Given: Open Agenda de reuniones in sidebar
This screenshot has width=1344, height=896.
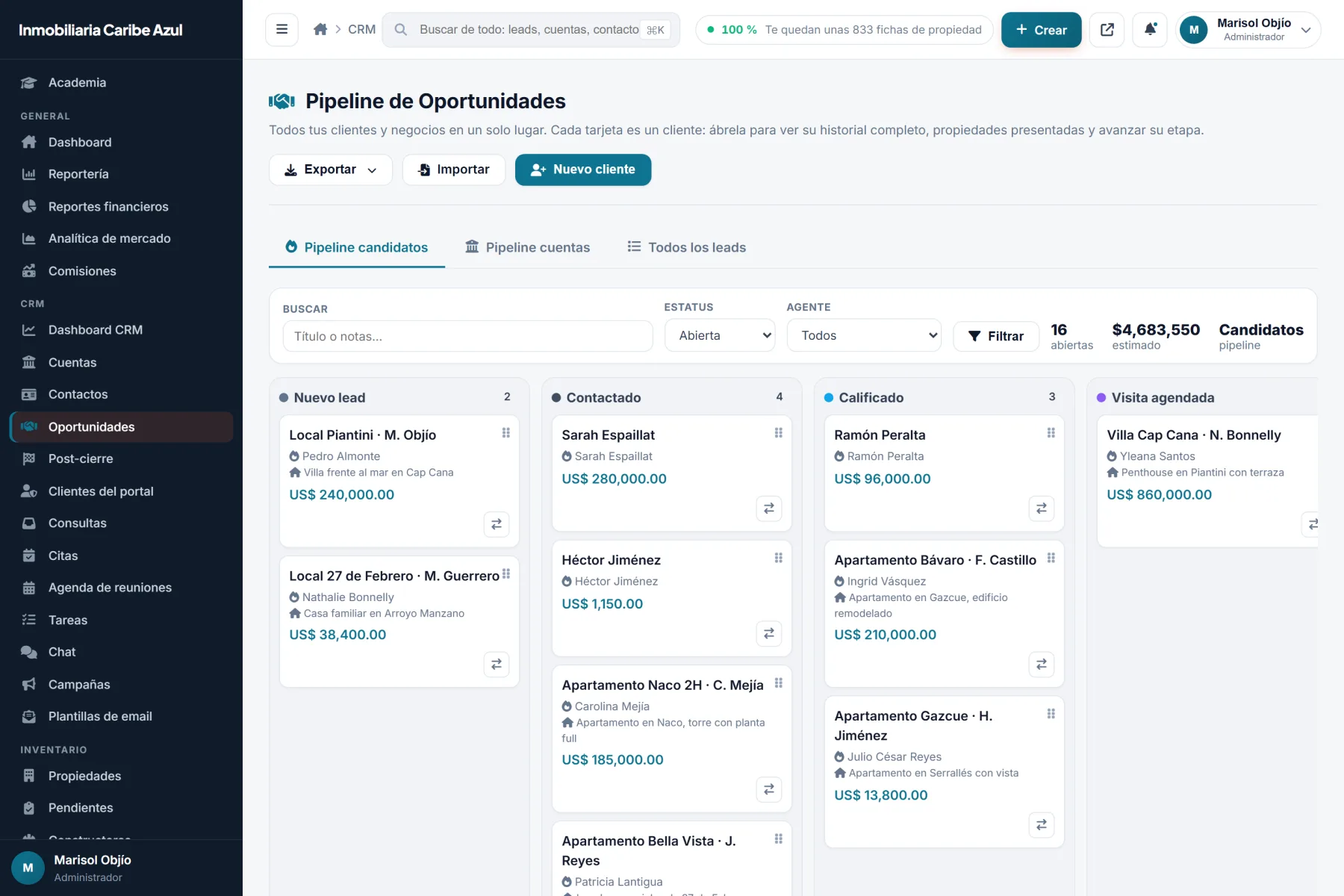Looking at the screenshot, I should click(121, 588).
